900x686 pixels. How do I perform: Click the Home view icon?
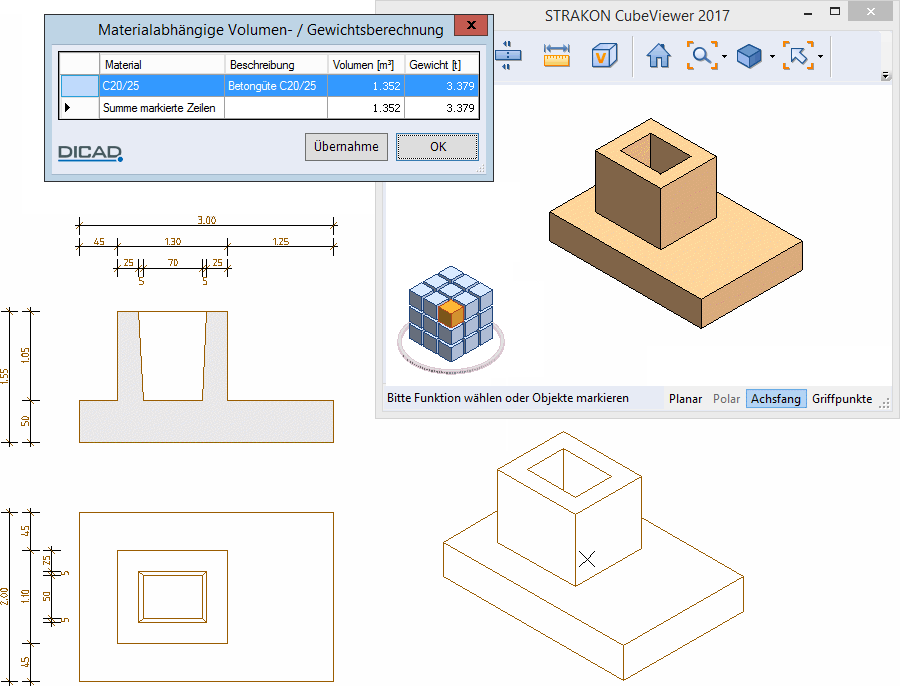(x=658, y=56)
